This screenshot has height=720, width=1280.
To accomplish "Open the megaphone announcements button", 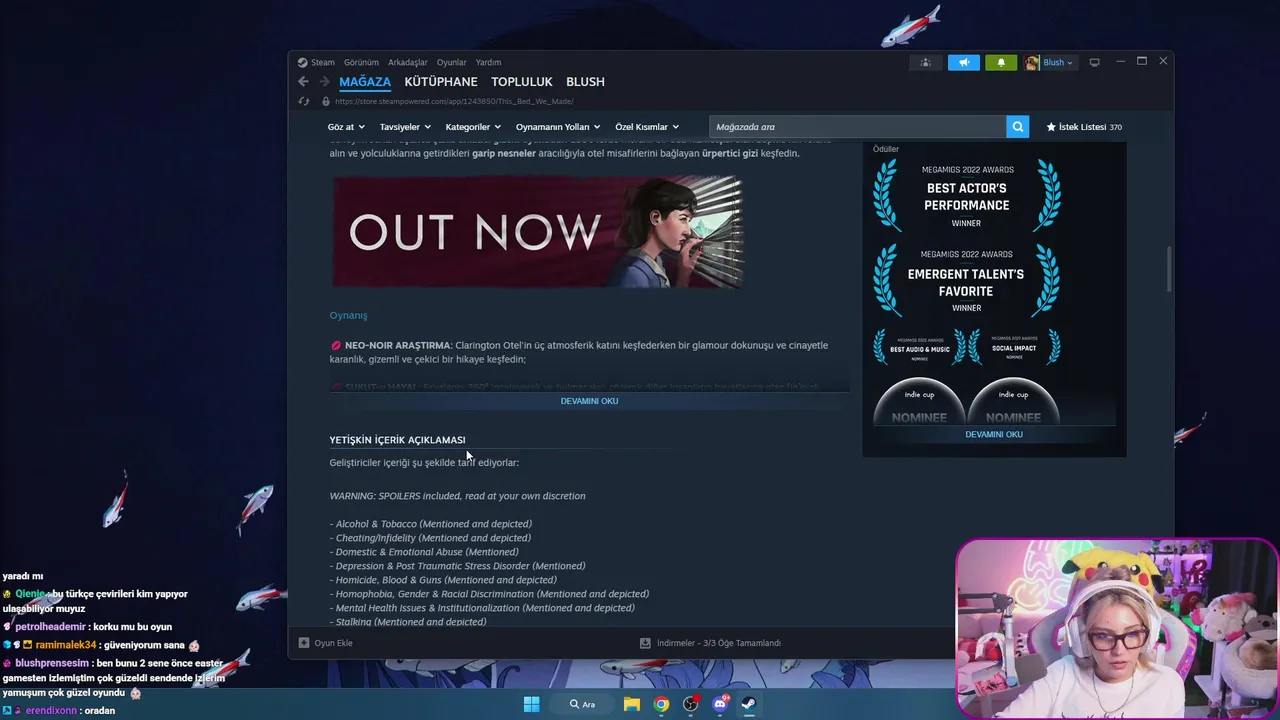I will coord(964,62).
